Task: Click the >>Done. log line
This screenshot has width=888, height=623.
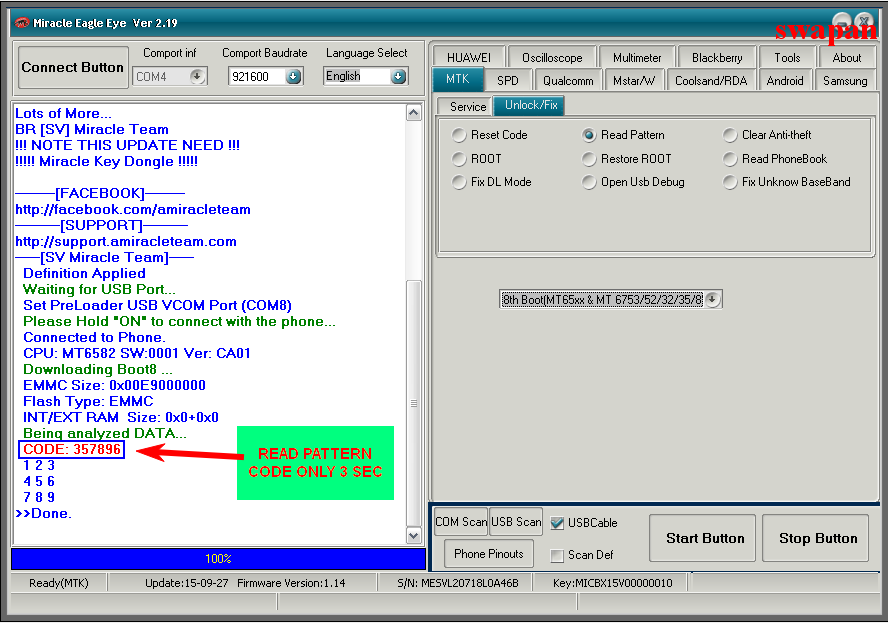Action: tap(44, 514)
